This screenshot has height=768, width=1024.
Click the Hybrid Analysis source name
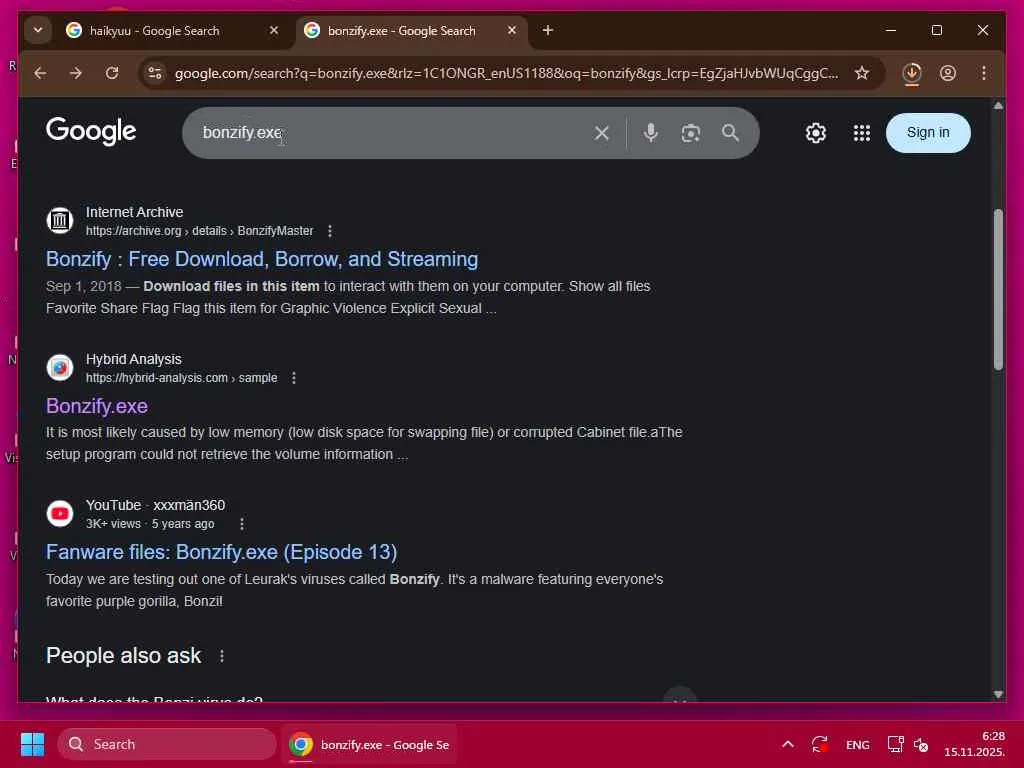134,359
